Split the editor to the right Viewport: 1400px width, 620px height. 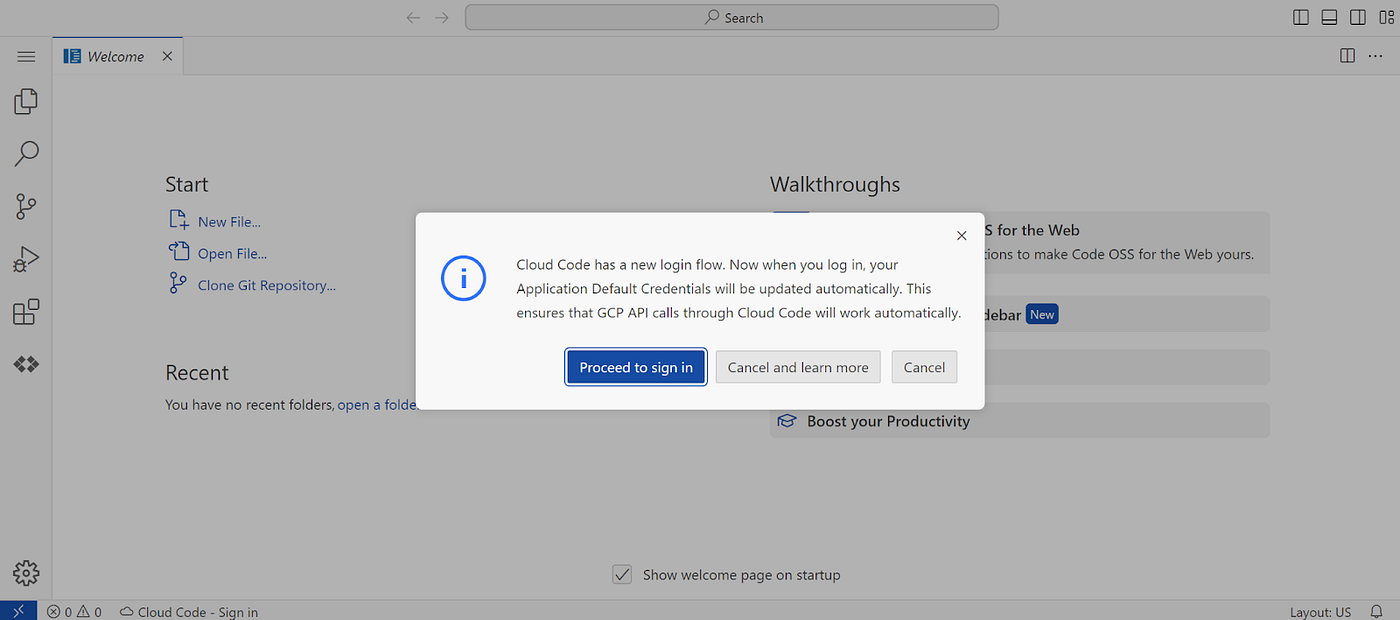tap(1347, 56)
